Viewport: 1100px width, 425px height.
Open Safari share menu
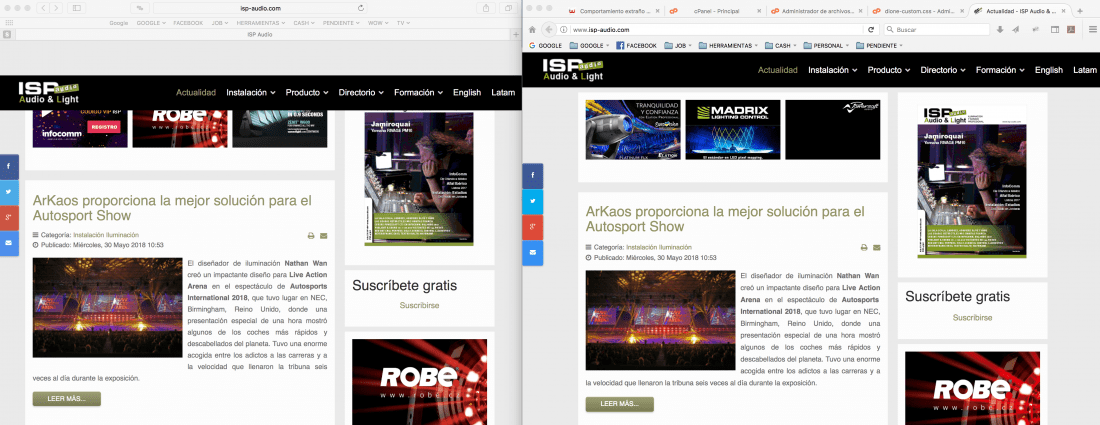pos(486,8)
